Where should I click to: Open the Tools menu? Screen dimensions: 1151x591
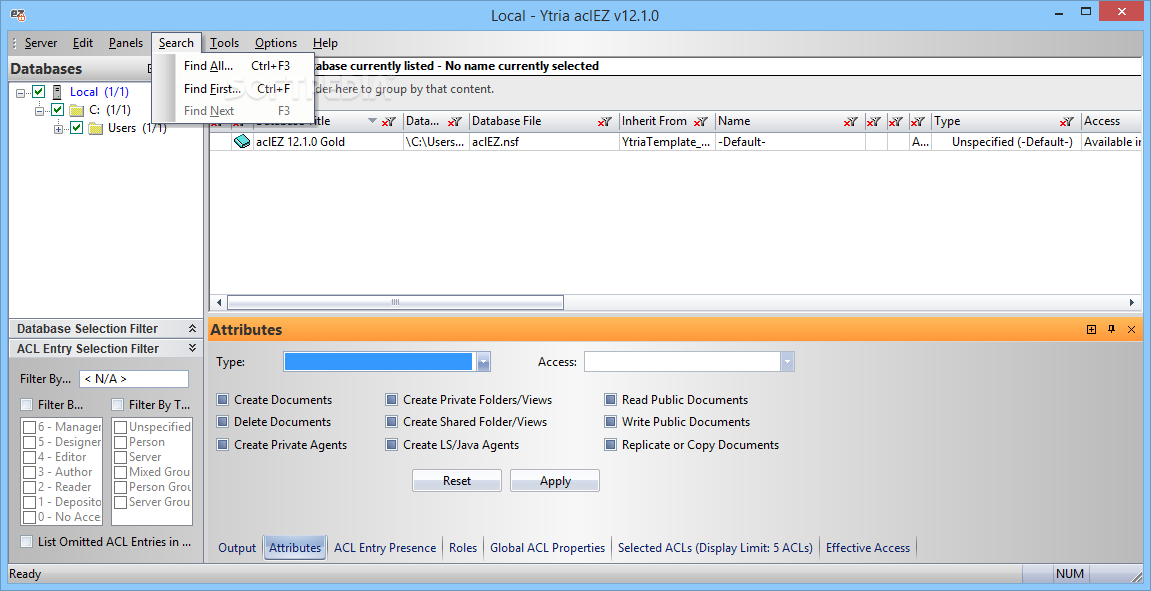pyautogui.click(x=225, y=43)
